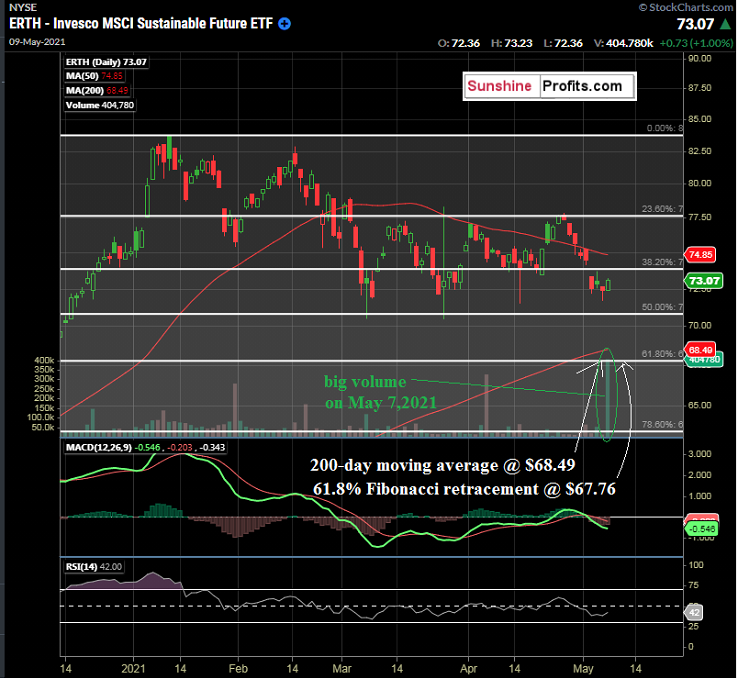Image resolution: width=738 pixels, height=679 pixels.
Task: Click the blue plus icon beside ETF title
Action: tap(284, 24)
